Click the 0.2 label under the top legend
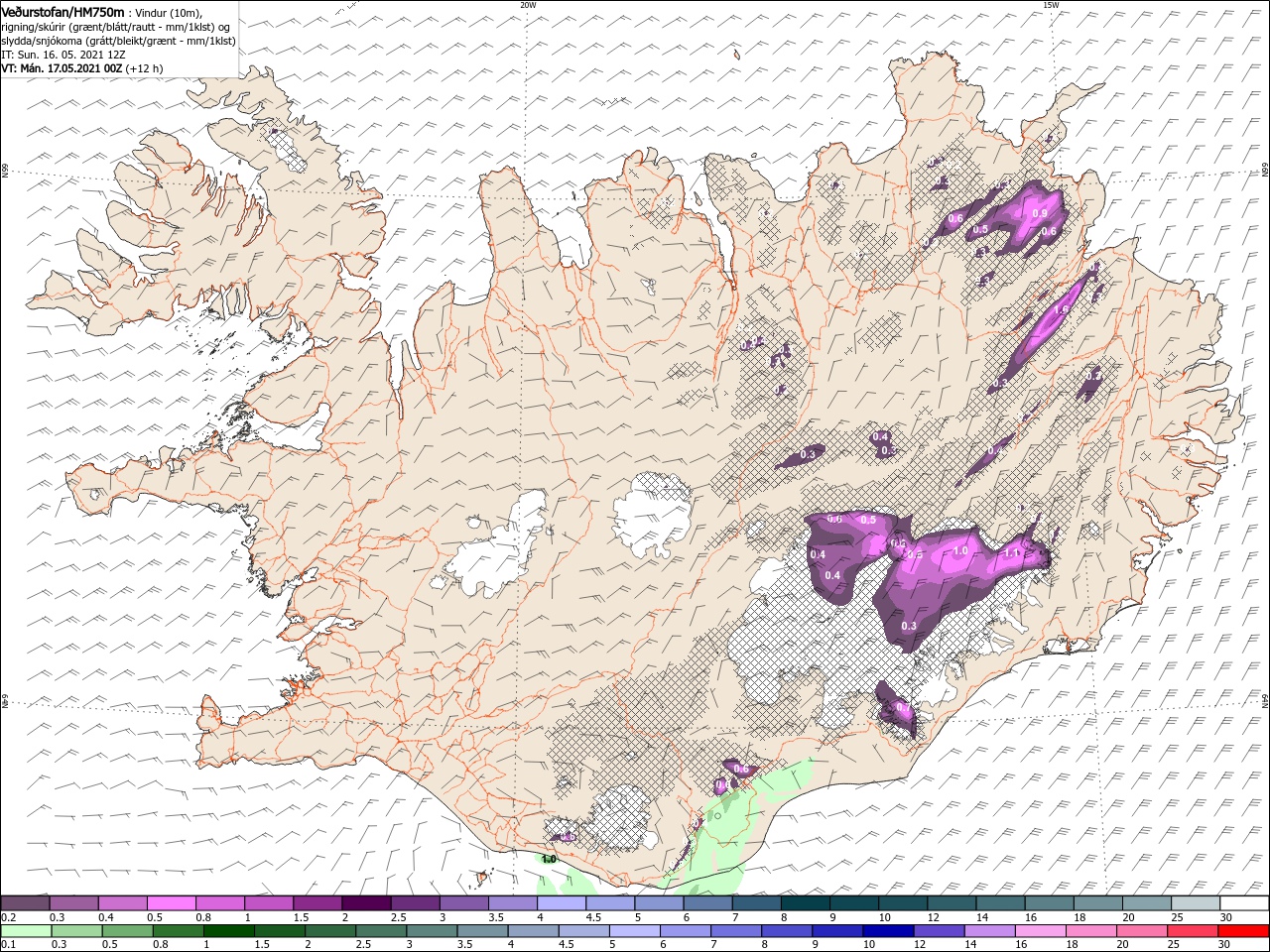1270x952 pixels. coord(7,917)
